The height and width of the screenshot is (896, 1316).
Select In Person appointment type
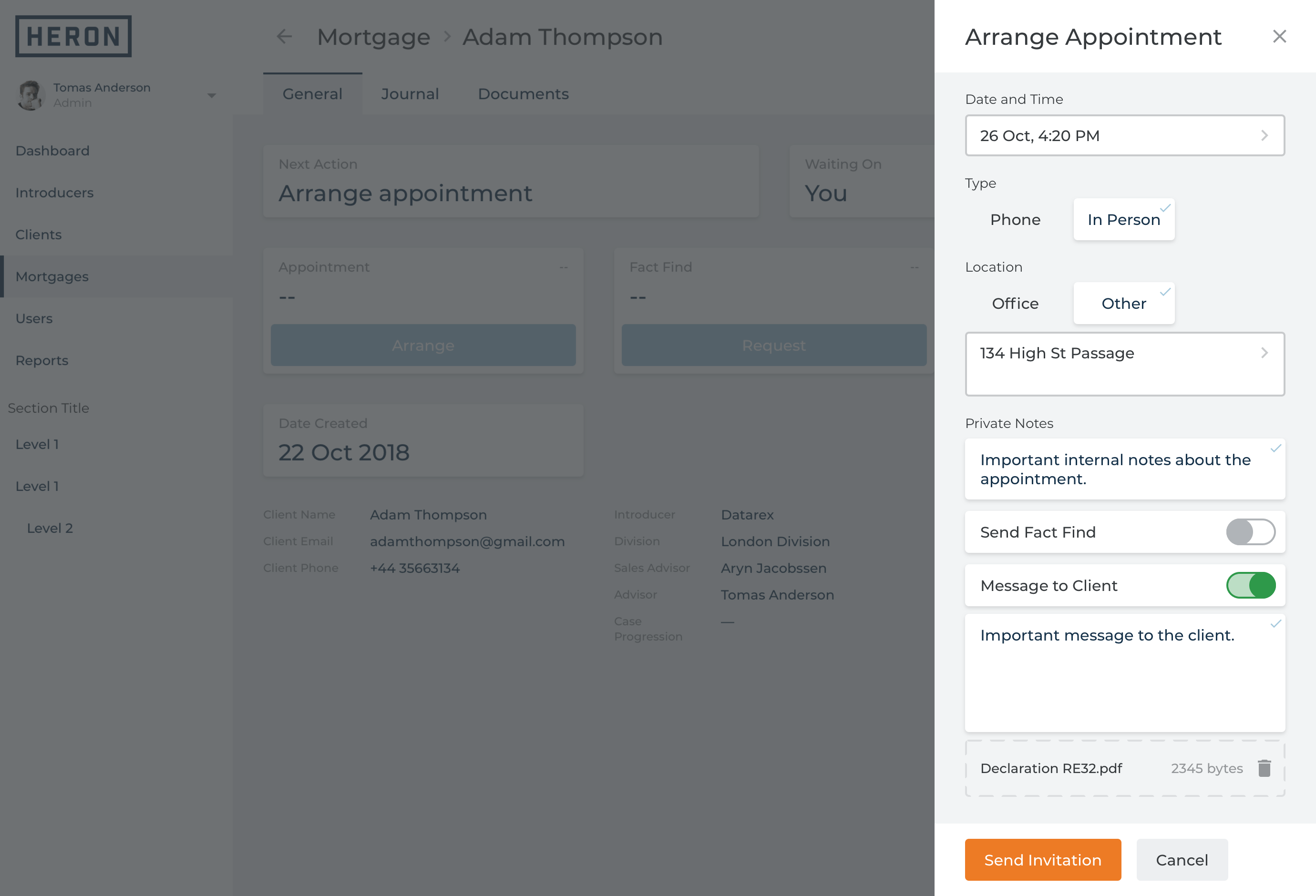(1123, 220)
